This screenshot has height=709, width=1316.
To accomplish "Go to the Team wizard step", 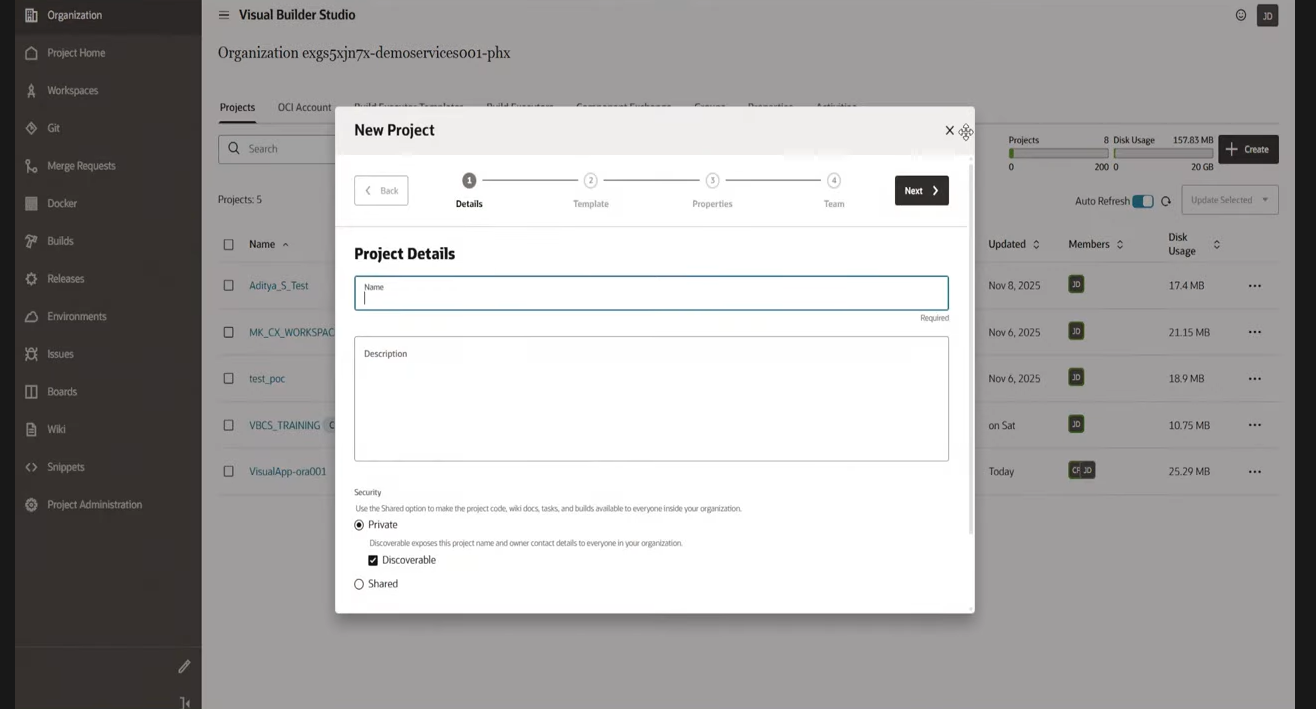I will coord(834,190).
